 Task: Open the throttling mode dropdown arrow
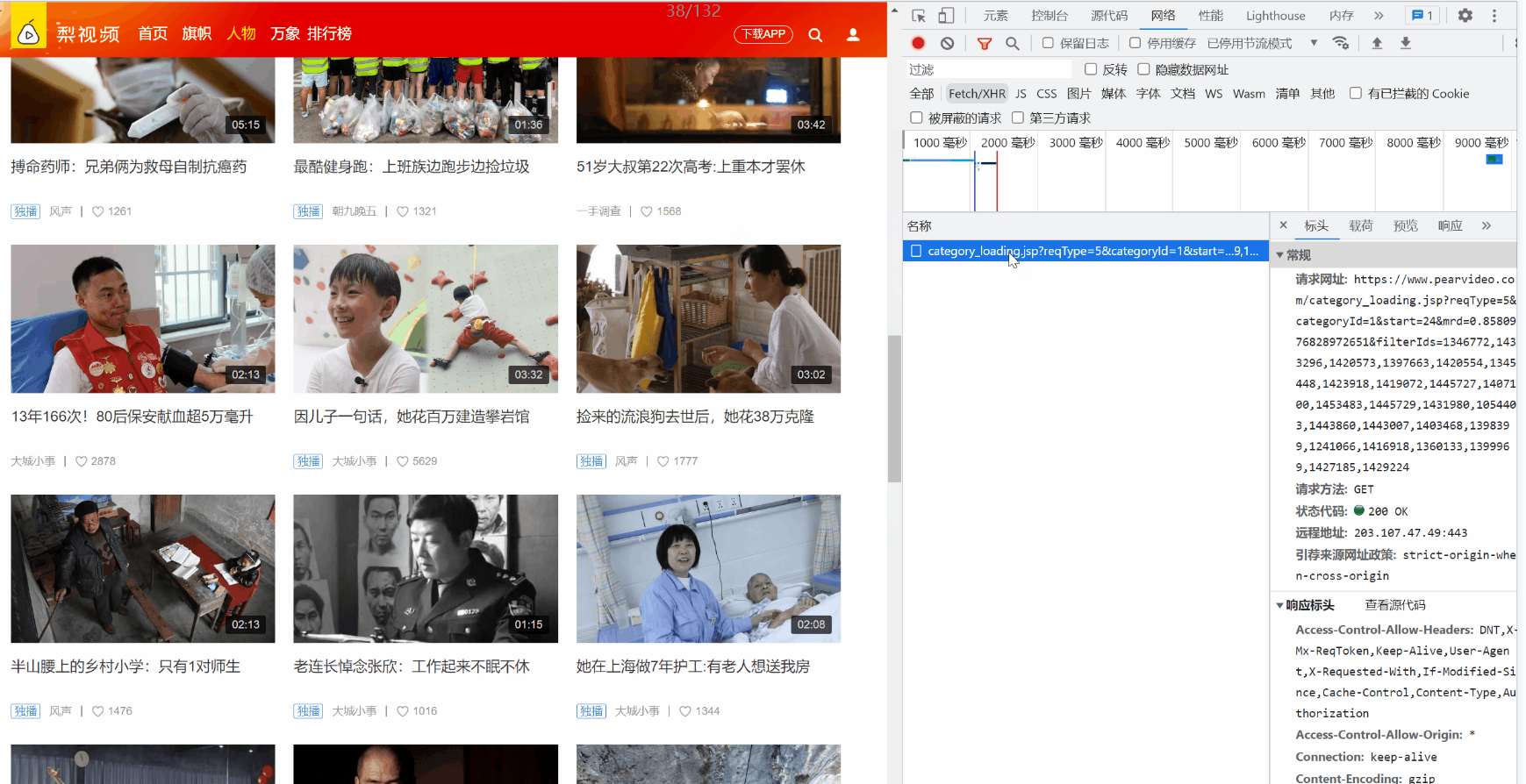click(x=1314, y=43)
